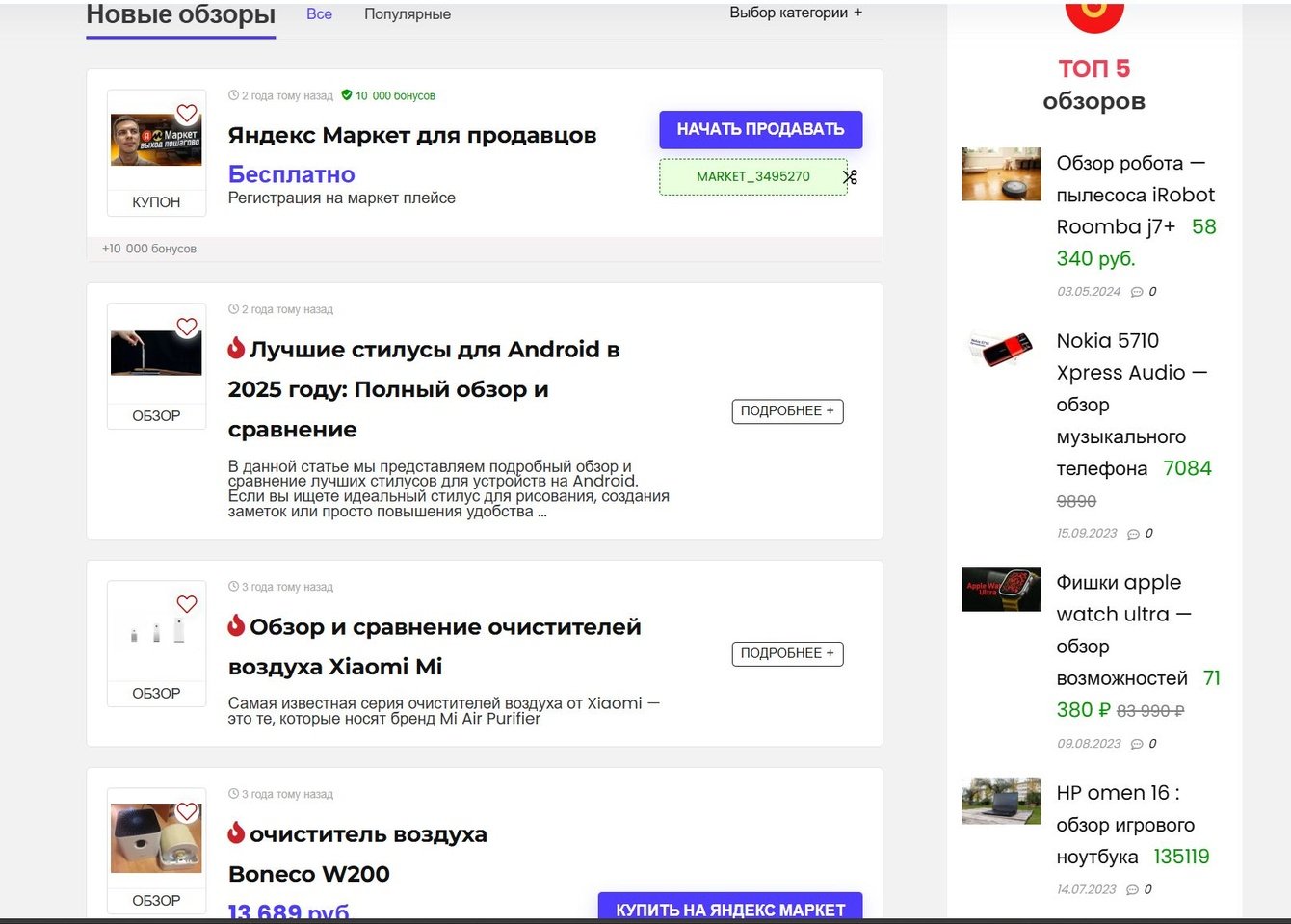Click the comments icon next to 15.09.2023
This screenshot has width=1291, height=924.
coord(1133,534)
